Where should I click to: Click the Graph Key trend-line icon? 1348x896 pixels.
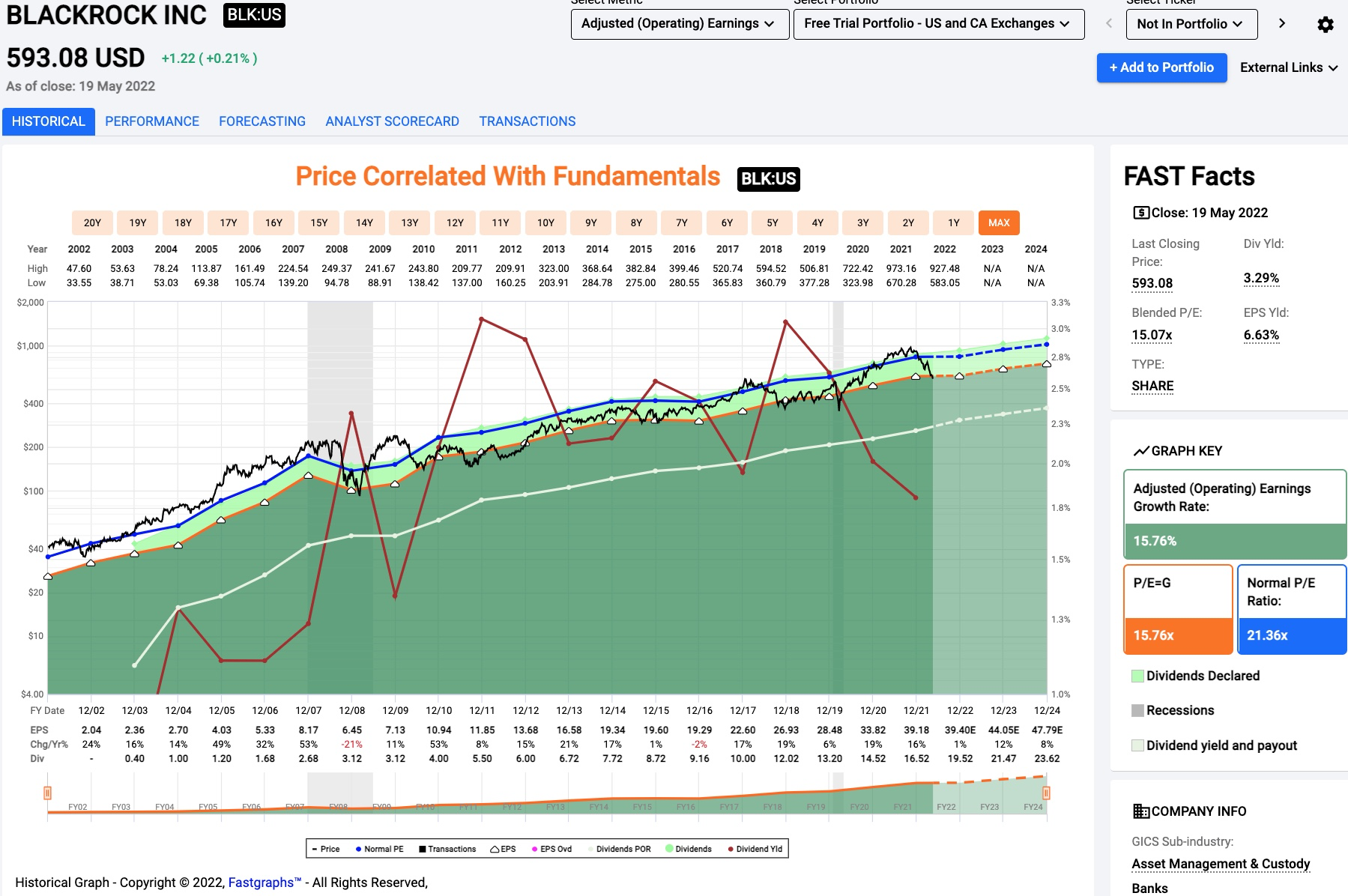[1141, 451]
